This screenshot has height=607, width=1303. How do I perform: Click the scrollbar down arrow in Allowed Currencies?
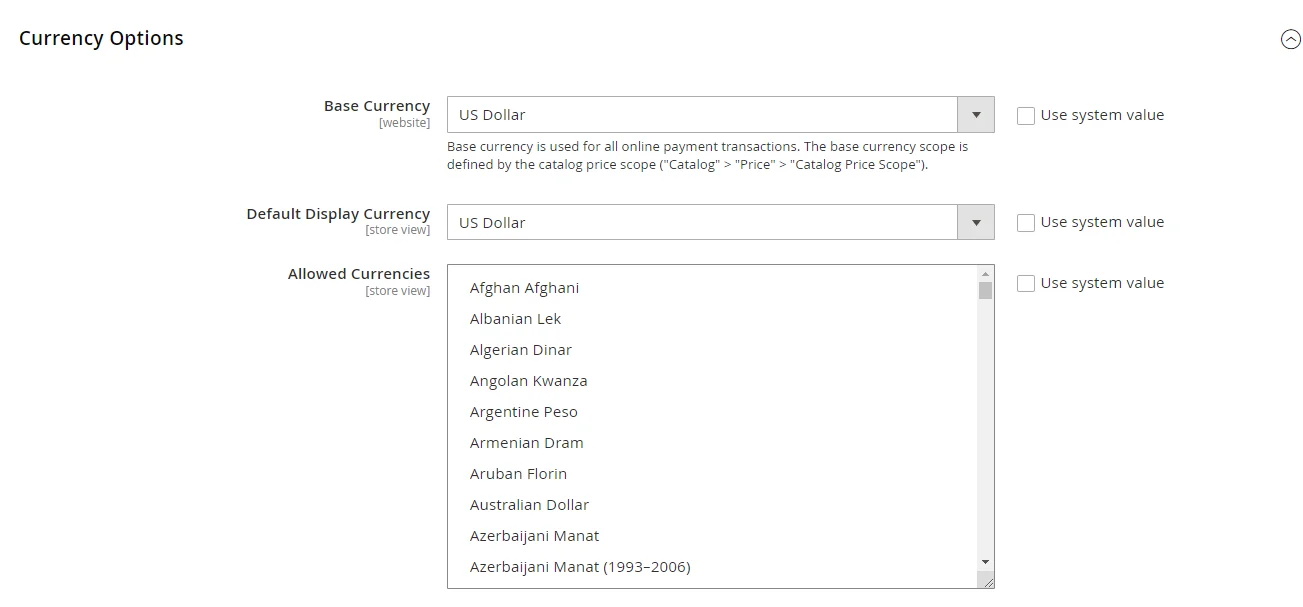point(985,561)
